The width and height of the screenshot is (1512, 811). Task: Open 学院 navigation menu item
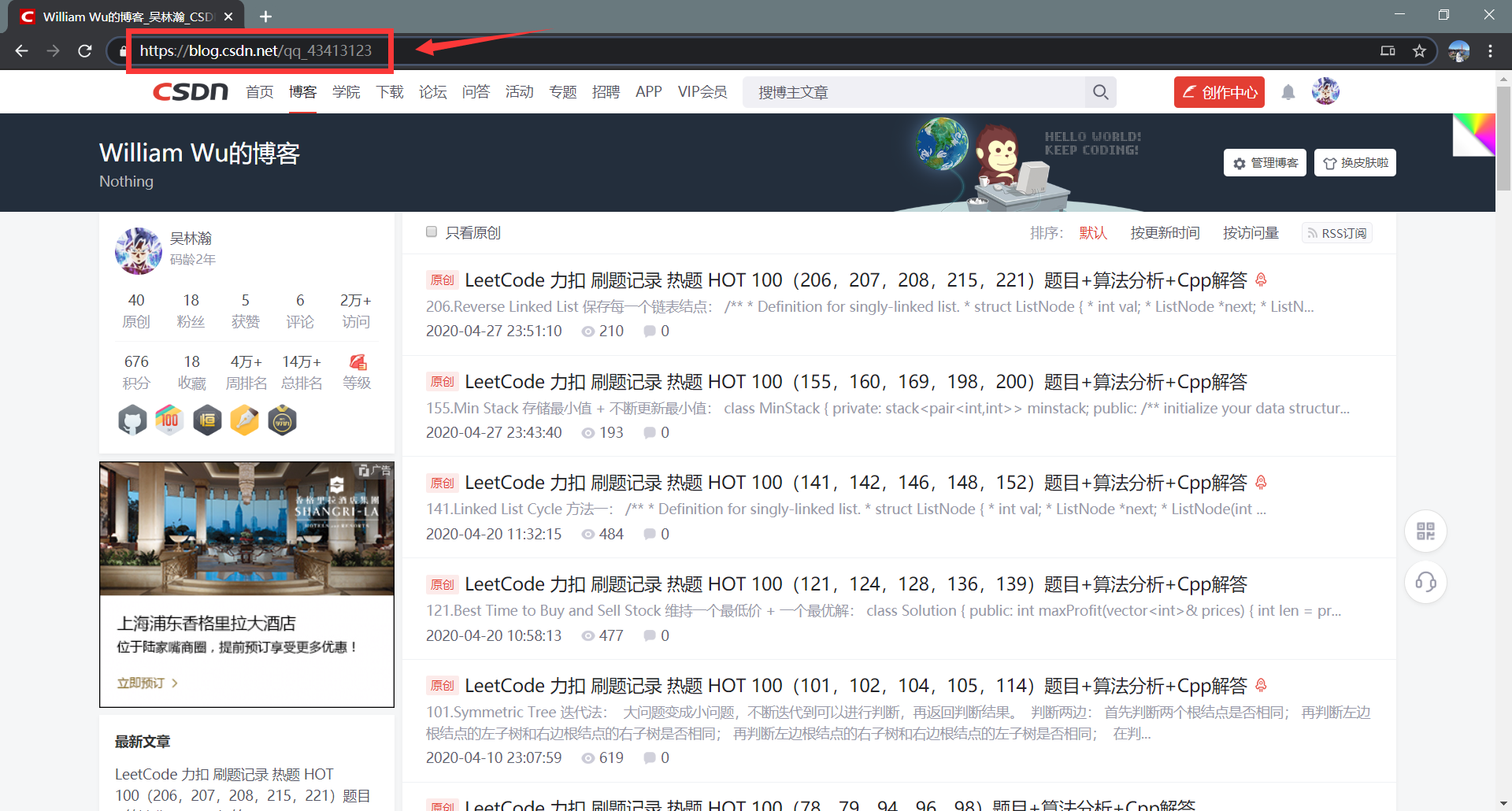pyautogui.click(x=346, y=92)
